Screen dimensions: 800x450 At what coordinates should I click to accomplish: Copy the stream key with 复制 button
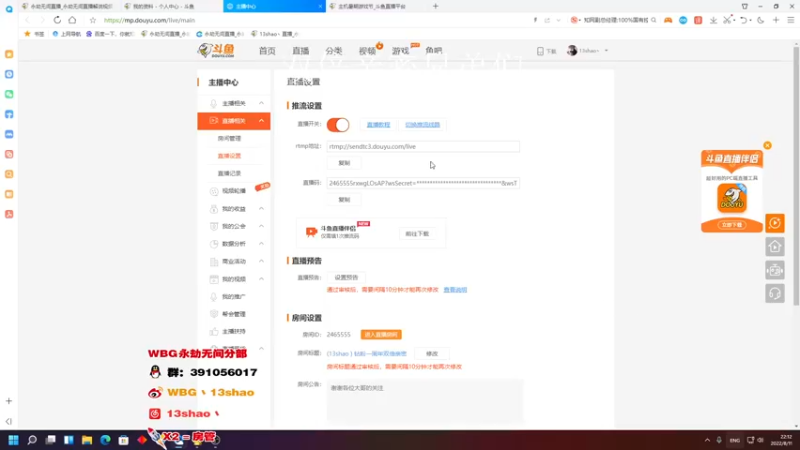[x=344, y=199]
